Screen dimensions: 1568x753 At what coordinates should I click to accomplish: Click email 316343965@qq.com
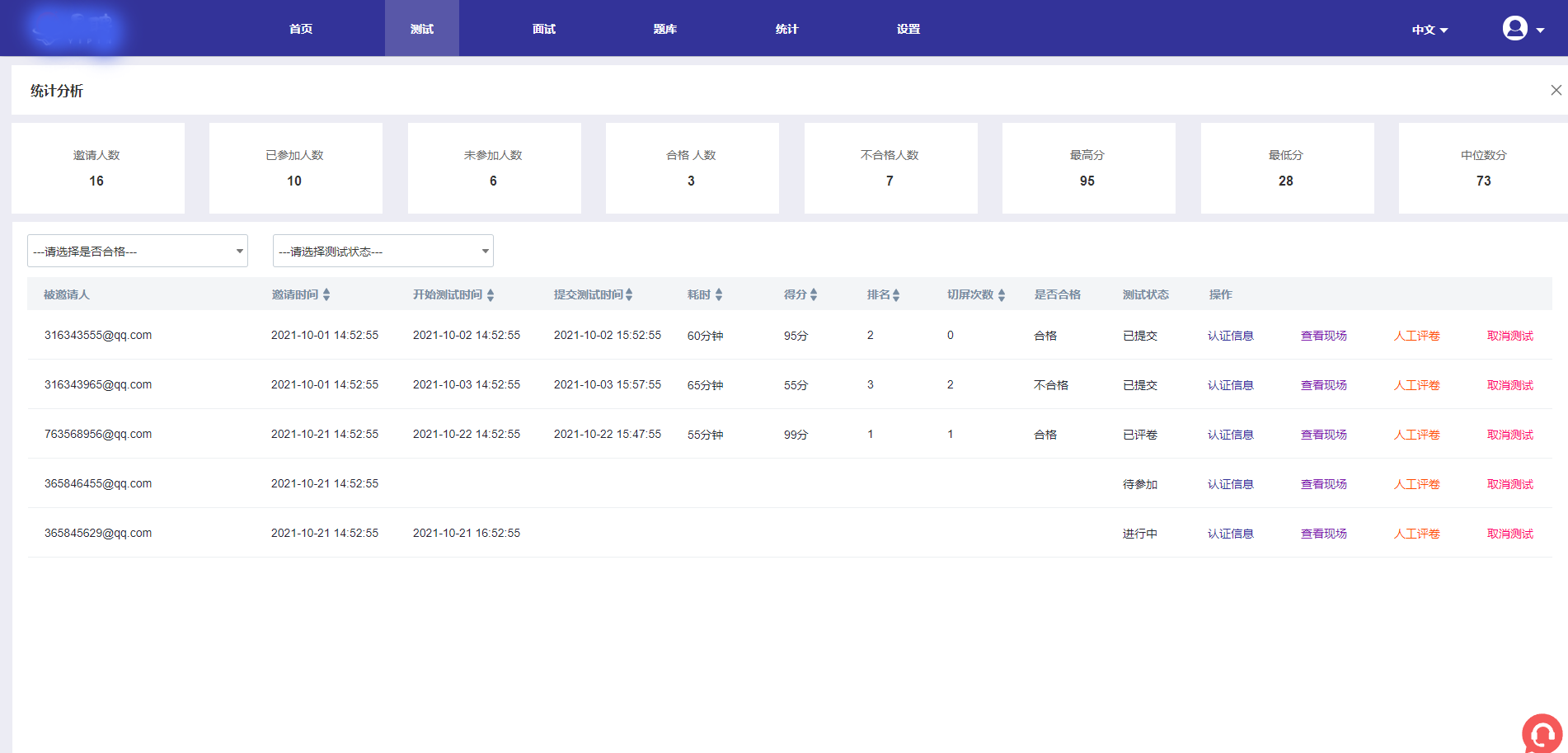tap(98, 384)
